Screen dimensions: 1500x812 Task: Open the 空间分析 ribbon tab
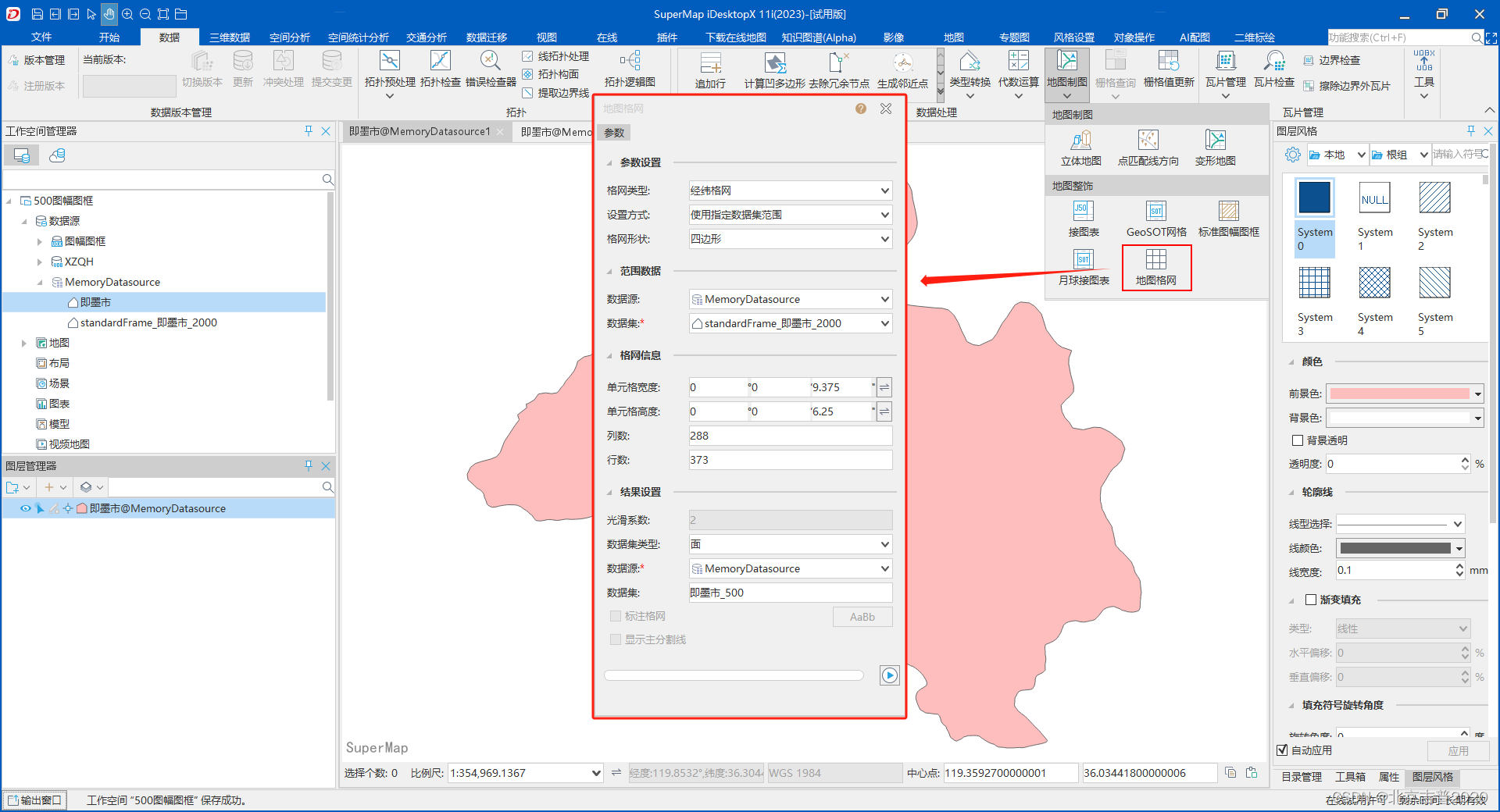pos(290,37)
